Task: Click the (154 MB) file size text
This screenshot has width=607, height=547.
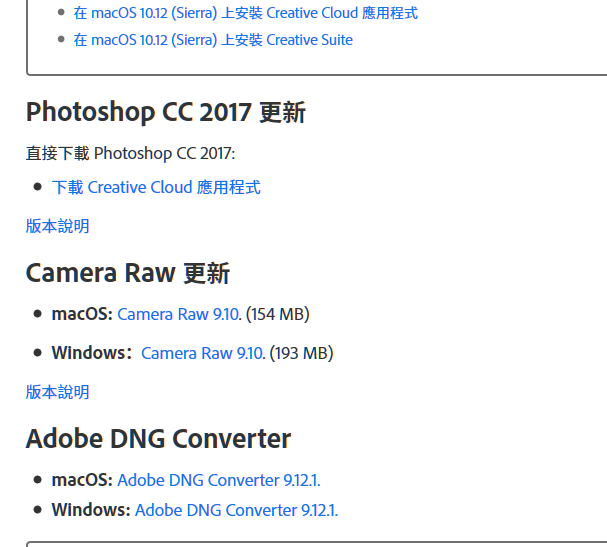Action: click(278, 314)
